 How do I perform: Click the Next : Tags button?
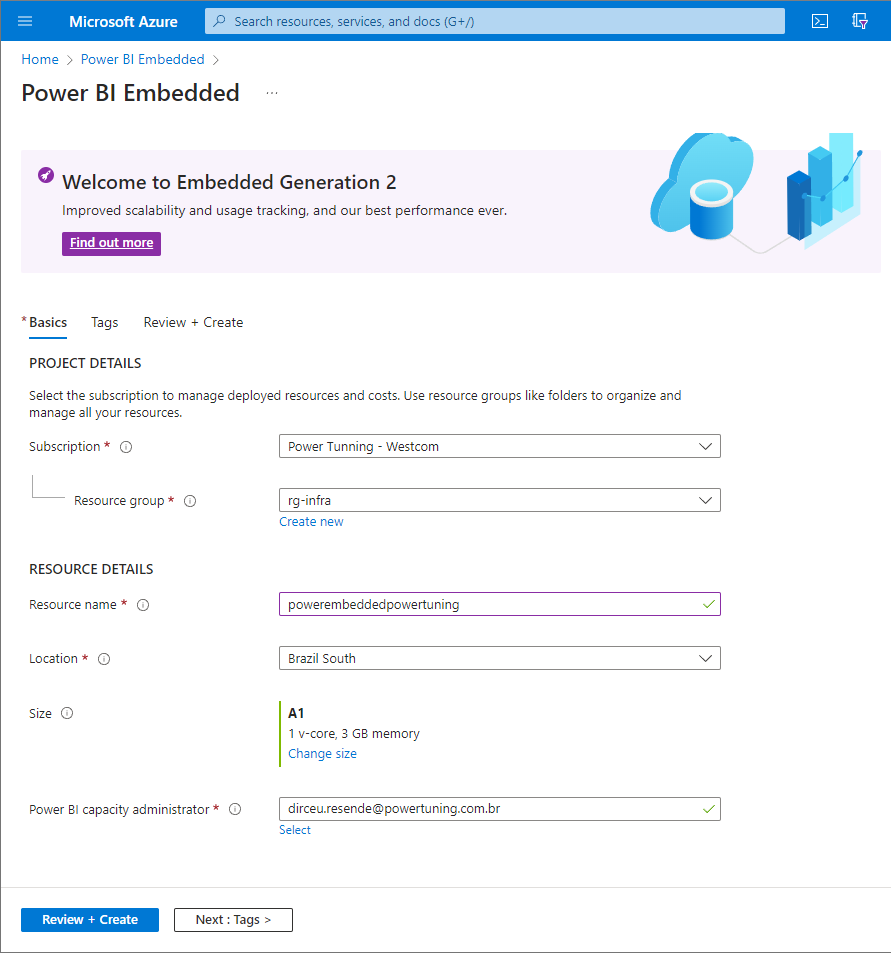233,920
